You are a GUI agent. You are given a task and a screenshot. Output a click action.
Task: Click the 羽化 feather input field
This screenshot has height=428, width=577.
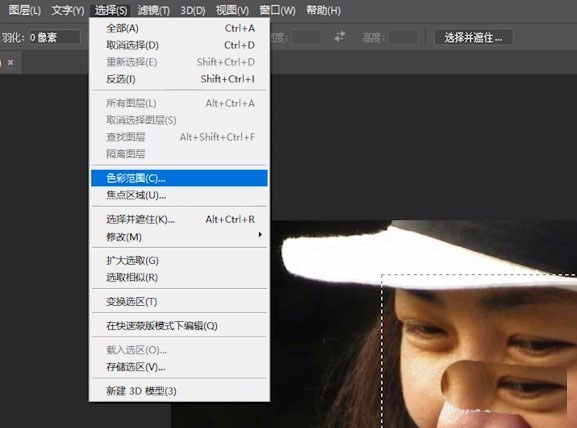click(54, 37)
